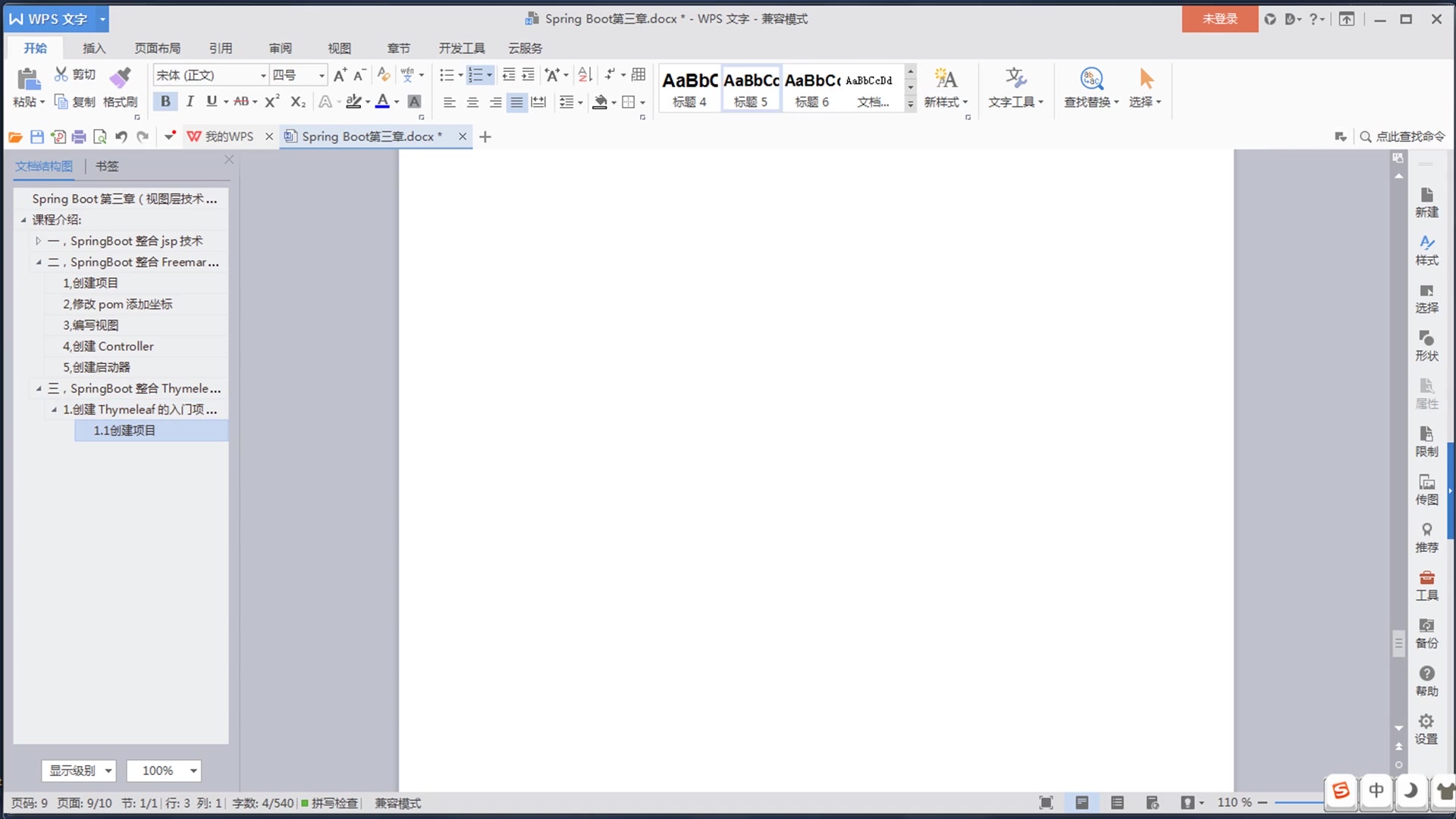Expand the styles gallery more arrow
Screen dimensions: 1456x819
coord(910,105)
